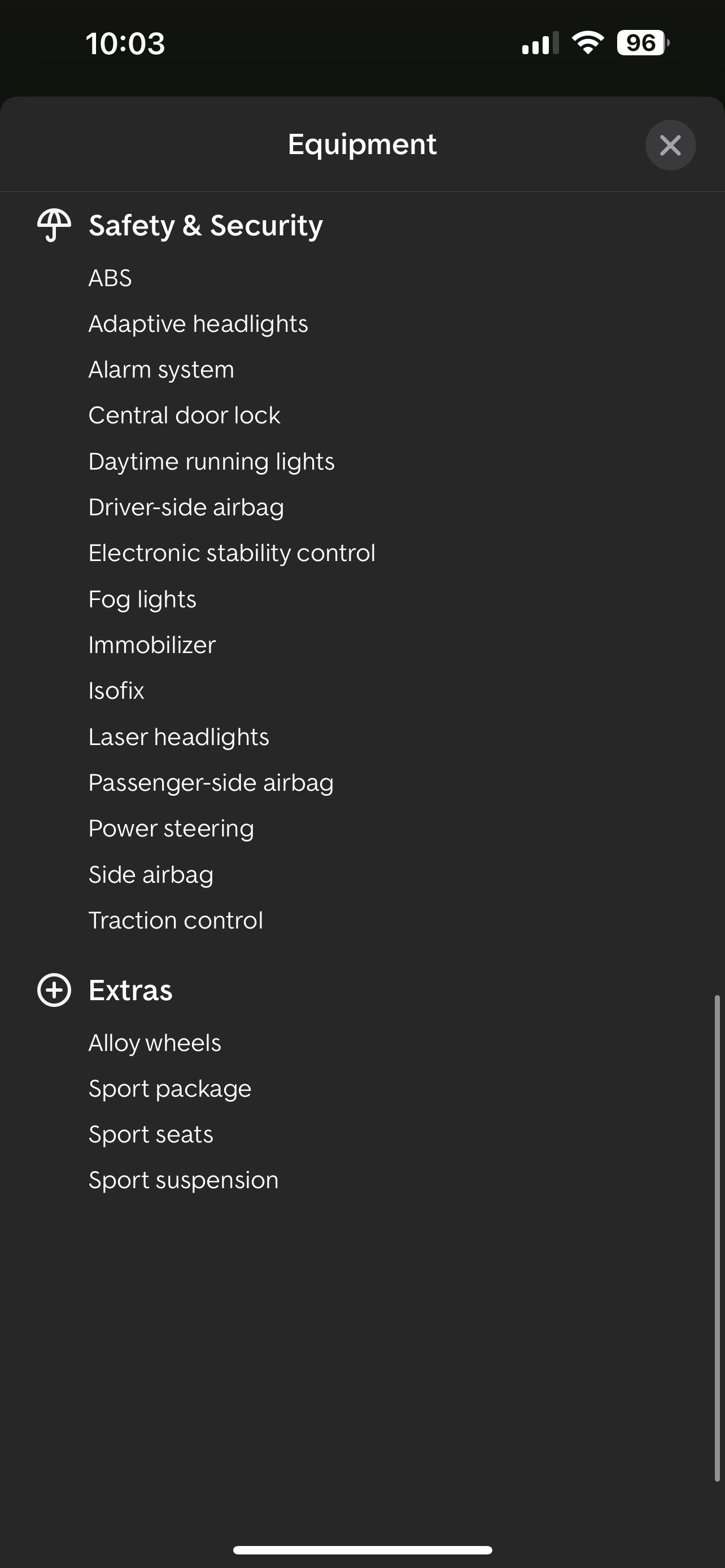725x1568 pixels.
Task: Tap Electronic stability control entry
Action: (x=232, y=553)
